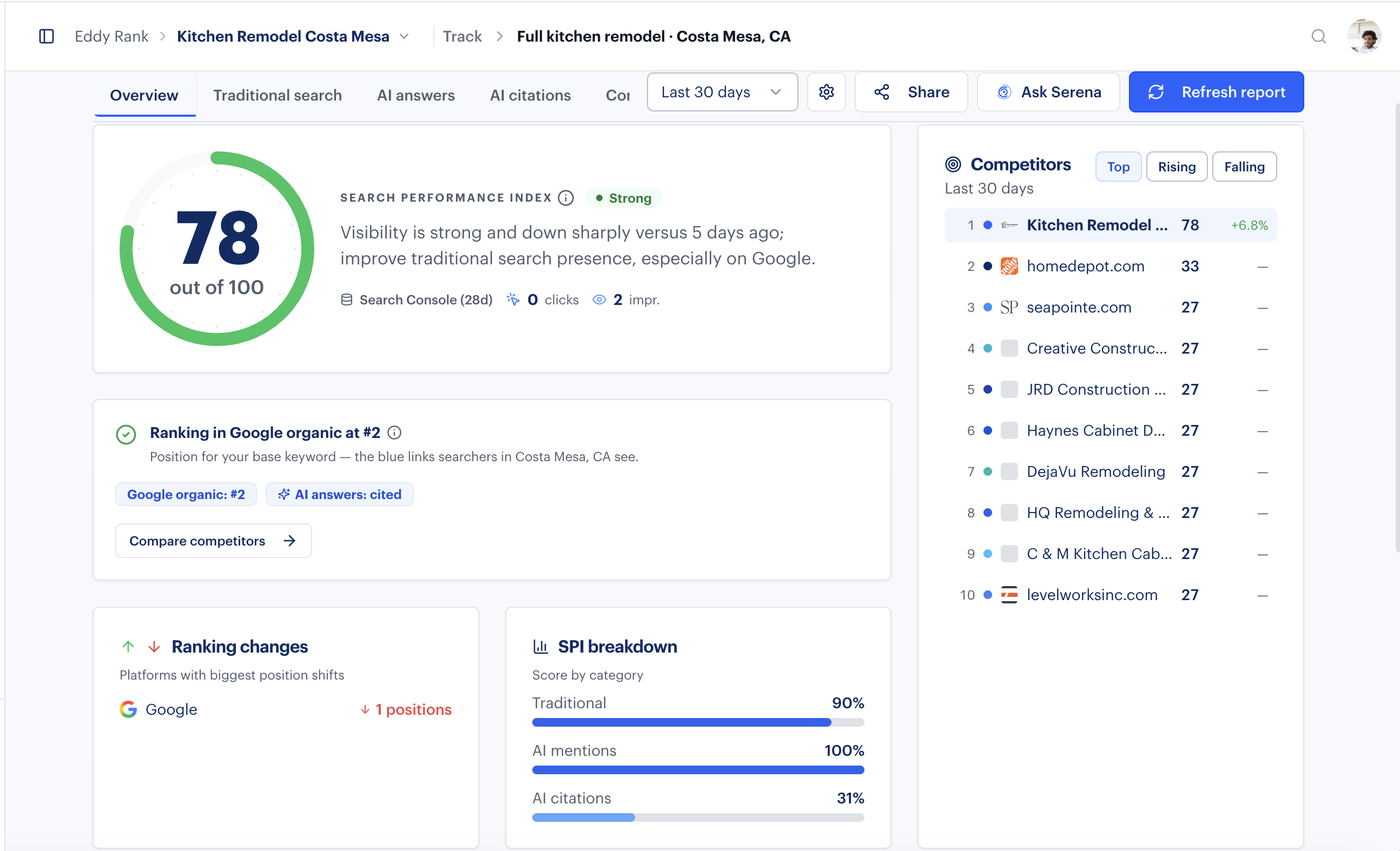Open the AI citations tab
1400x851 pixels.
tap(530, 96)
